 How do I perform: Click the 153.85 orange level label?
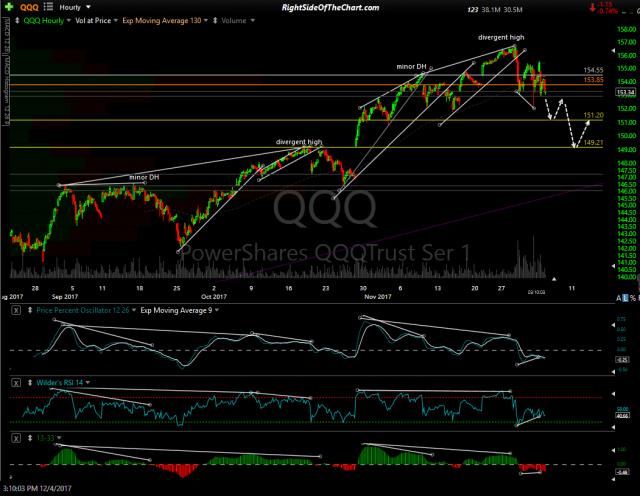click(x=593, y=80)
